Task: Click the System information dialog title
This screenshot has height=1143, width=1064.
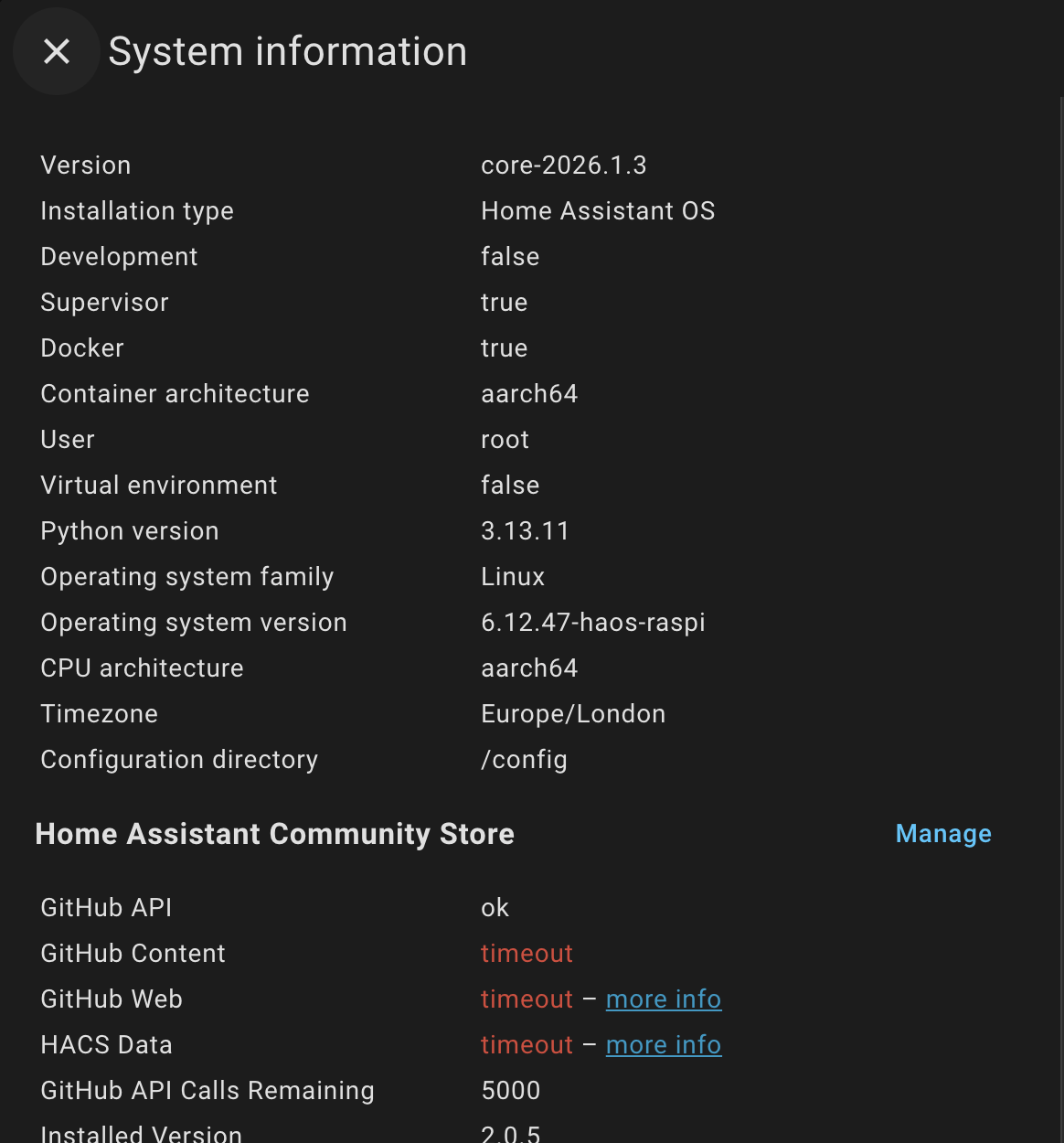Action: coord(288,52)
